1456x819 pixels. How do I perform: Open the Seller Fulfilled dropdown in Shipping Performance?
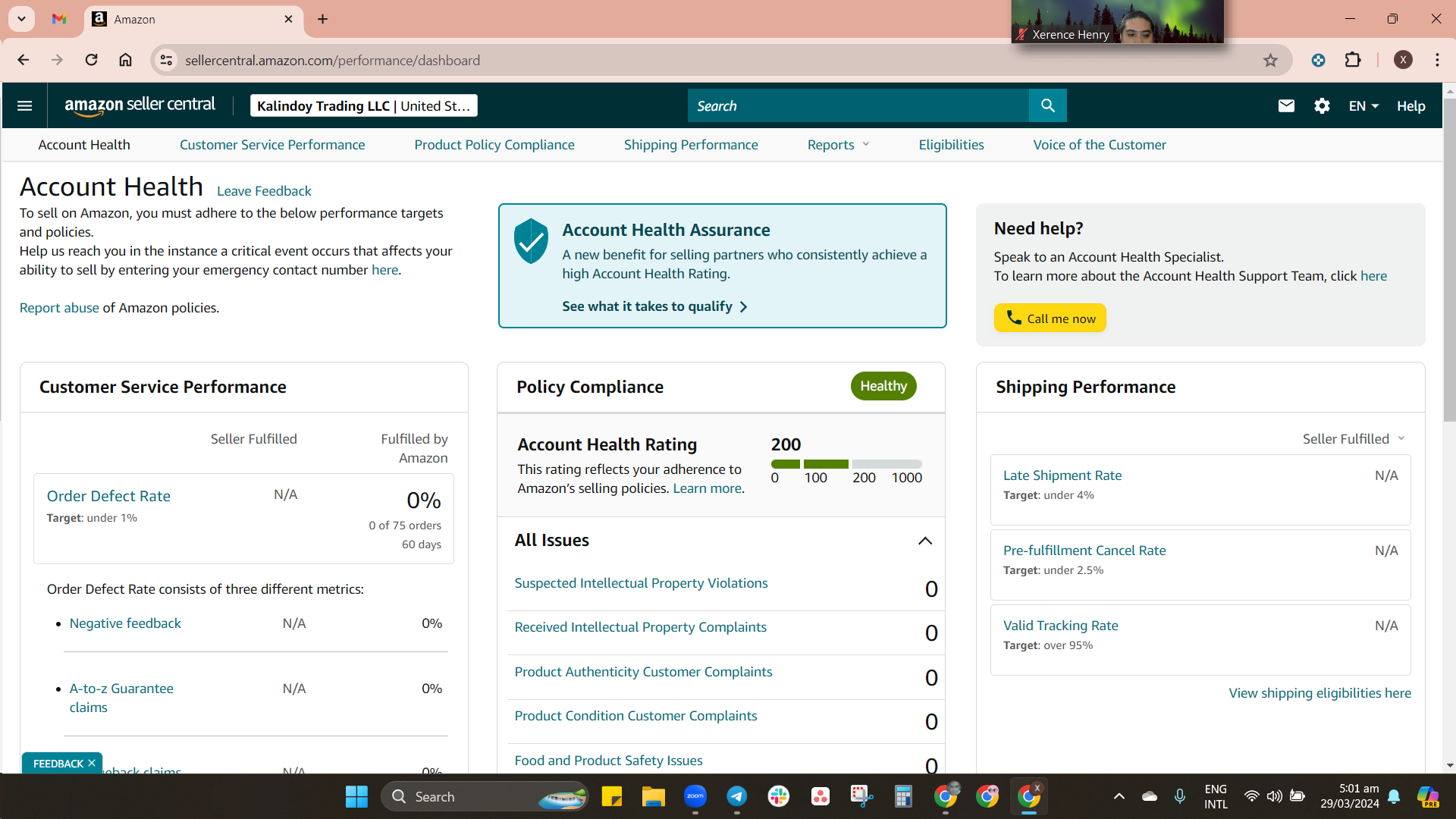tap(1354, 439)
